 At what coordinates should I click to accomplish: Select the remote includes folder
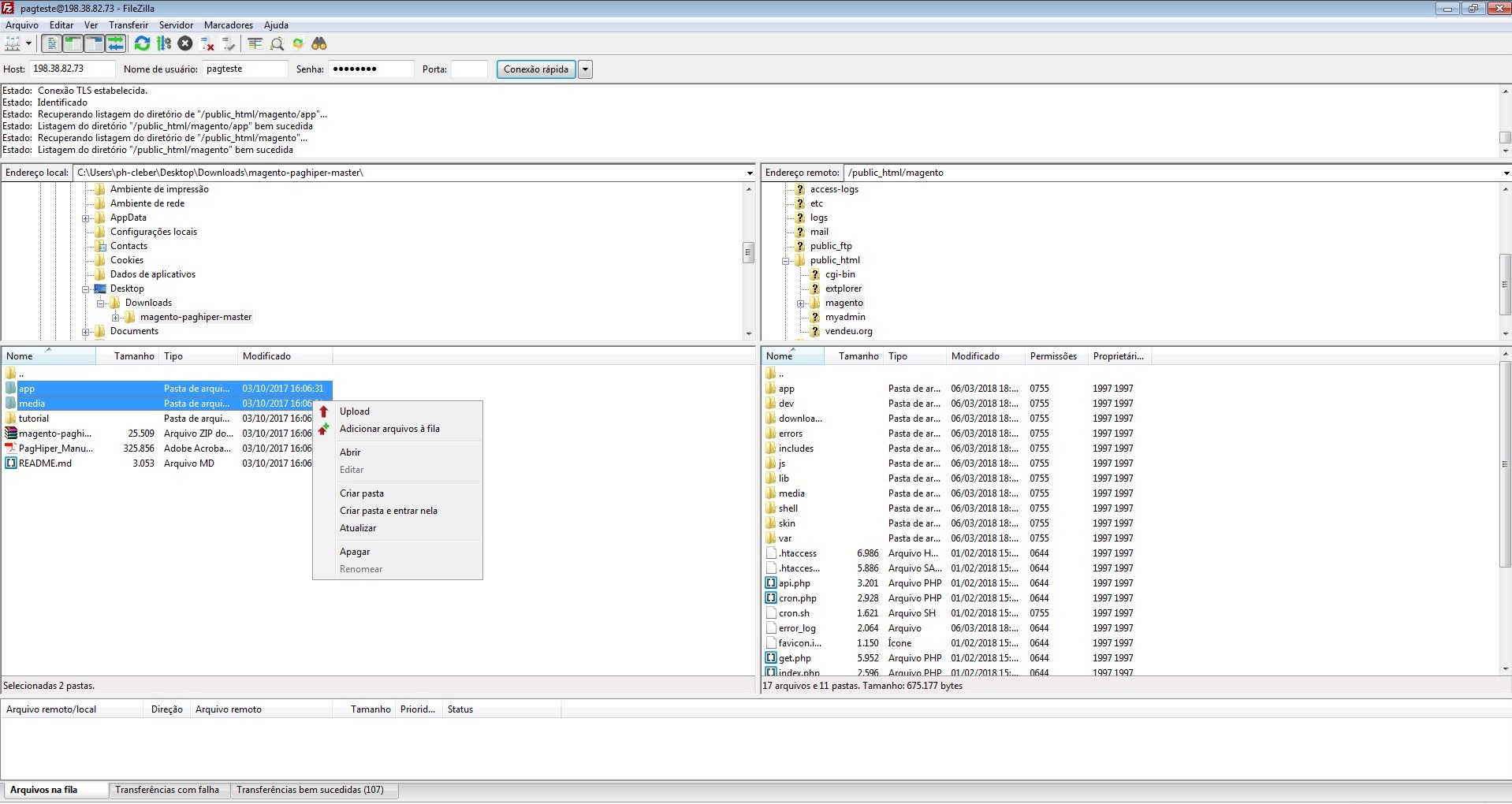(958, 449)
